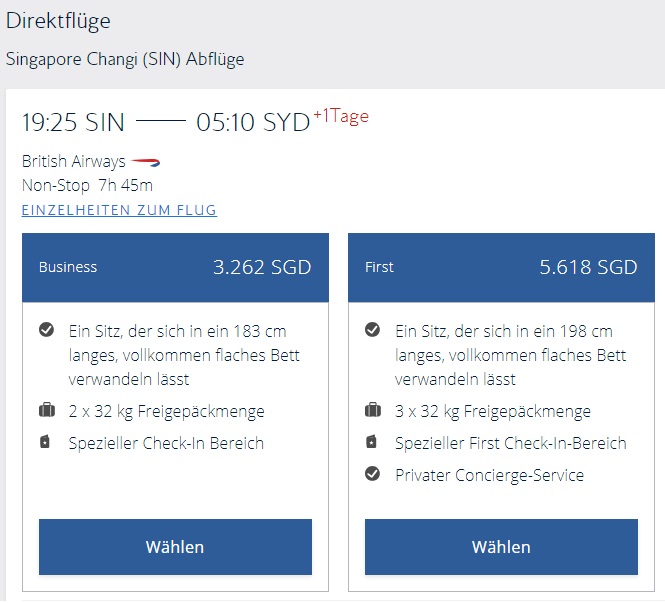The width and height of the screenshot is (665, 603).
Task: Click the First seat checkmark icon
Action: point(373,330)
